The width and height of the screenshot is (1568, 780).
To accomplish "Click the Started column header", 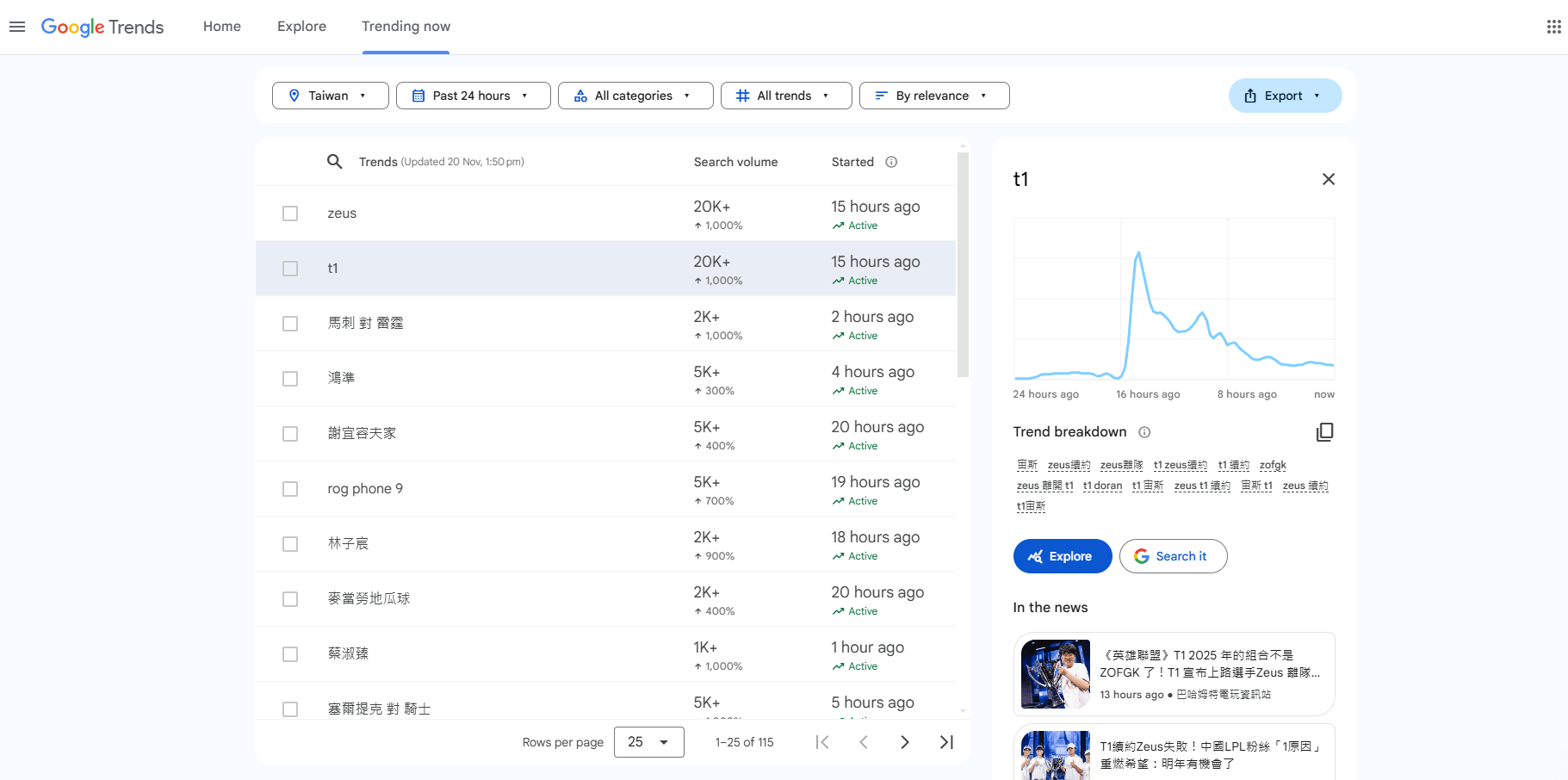I will click(x=852, y=162).
